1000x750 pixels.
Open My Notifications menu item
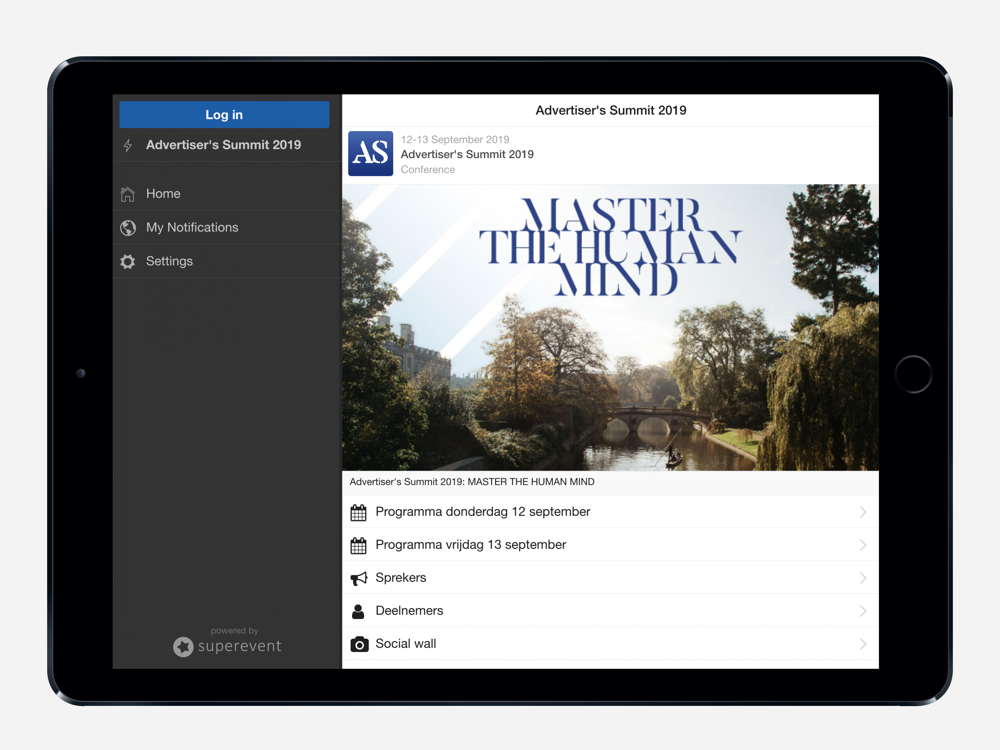coord(227,228)
